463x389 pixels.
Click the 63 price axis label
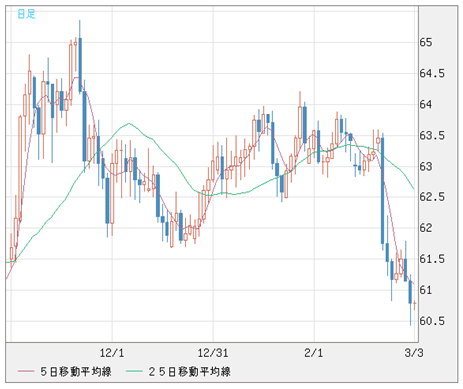click(x=426, y=166)
